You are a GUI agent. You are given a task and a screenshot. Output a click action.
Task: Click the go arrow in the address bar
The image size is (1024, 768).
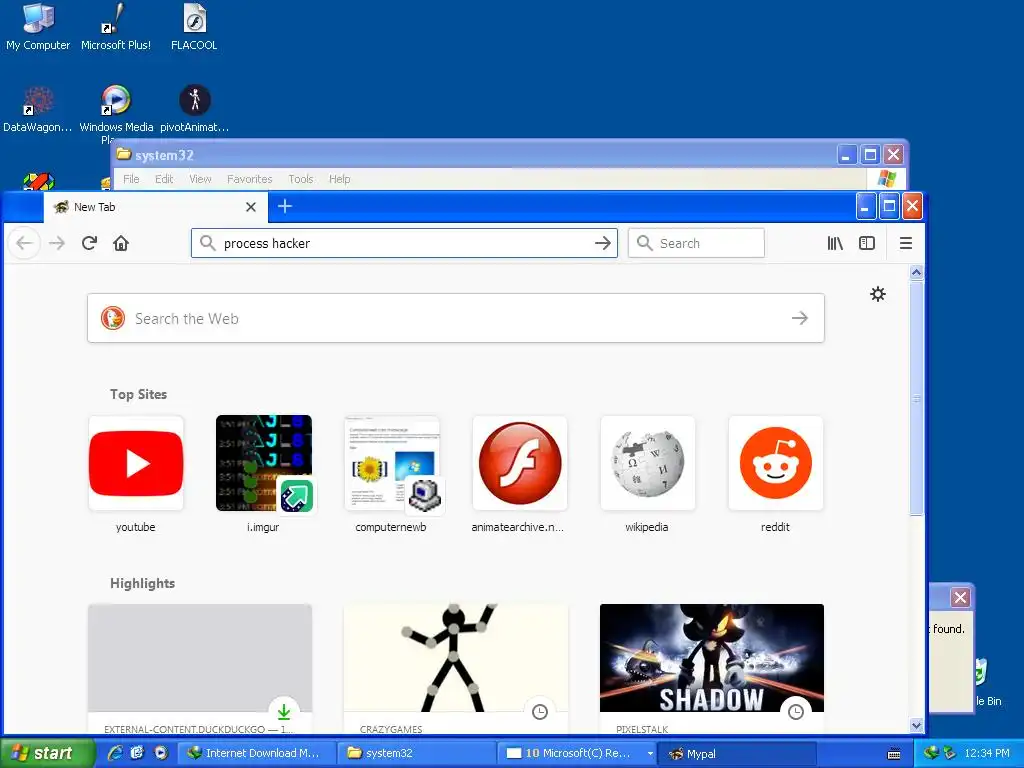[x=603, y=243]
